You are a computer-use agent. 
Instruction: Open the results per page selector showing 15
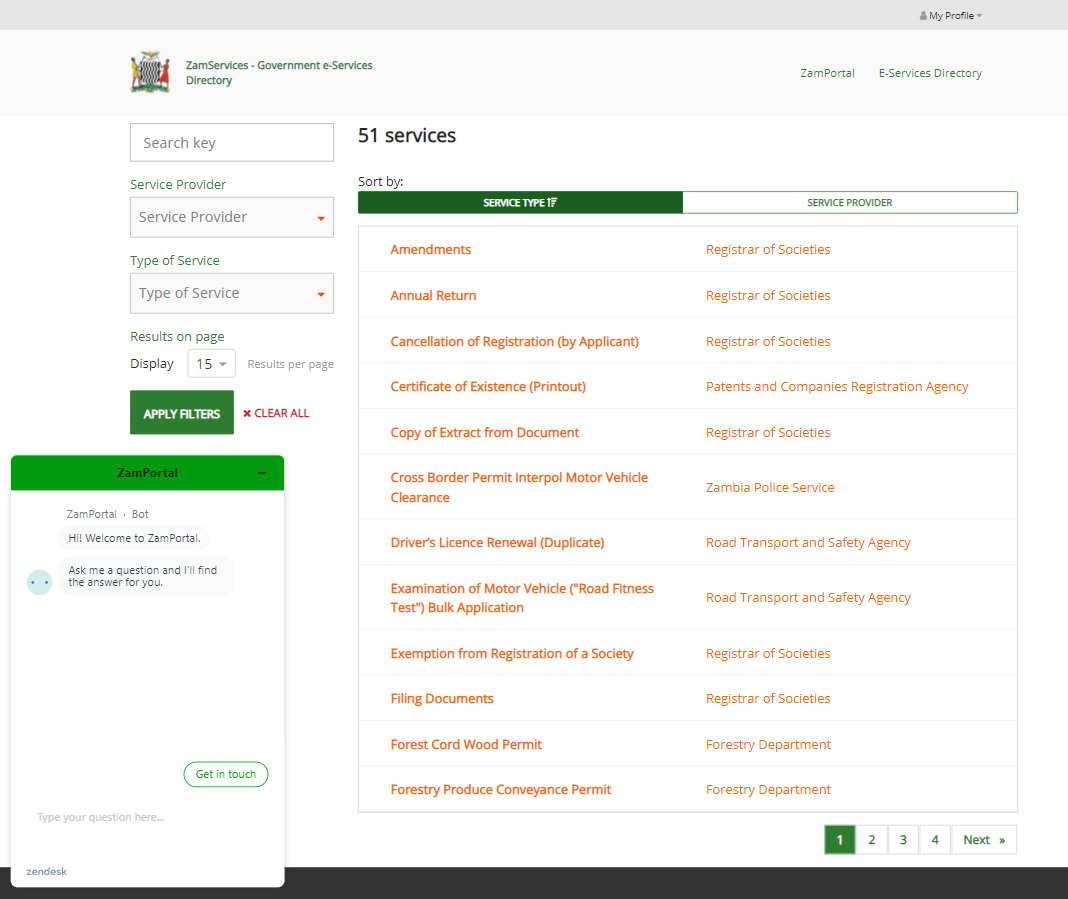(211, 364)
